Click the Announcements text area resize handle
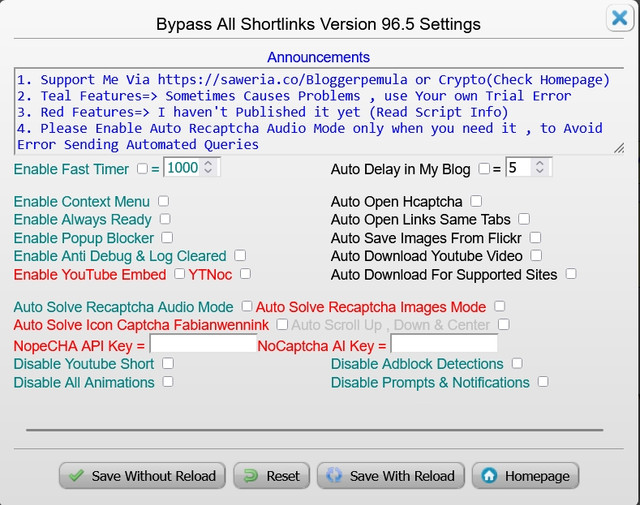Screen dimensions: 640x505 (618, 148)
